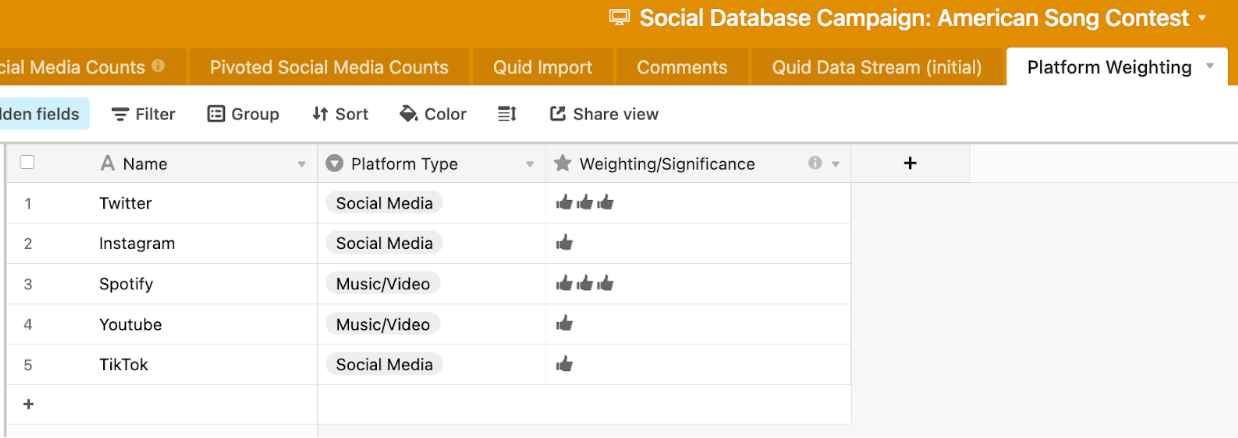This screenshot has width=1238, height=438.
Task: Select the Youtube name cell
Action: pos(206,324)
